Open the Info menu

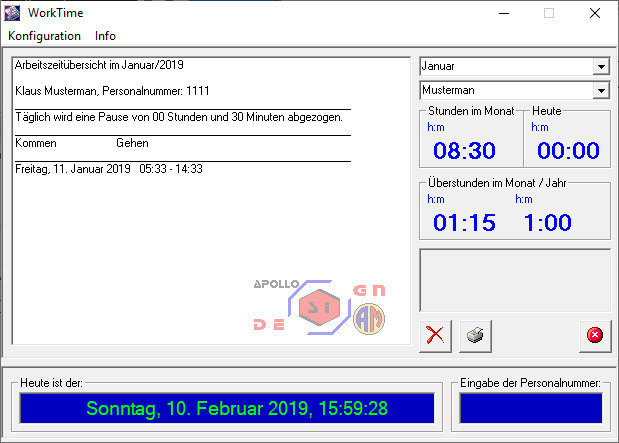pyautogui.click(x=105, y=36)
